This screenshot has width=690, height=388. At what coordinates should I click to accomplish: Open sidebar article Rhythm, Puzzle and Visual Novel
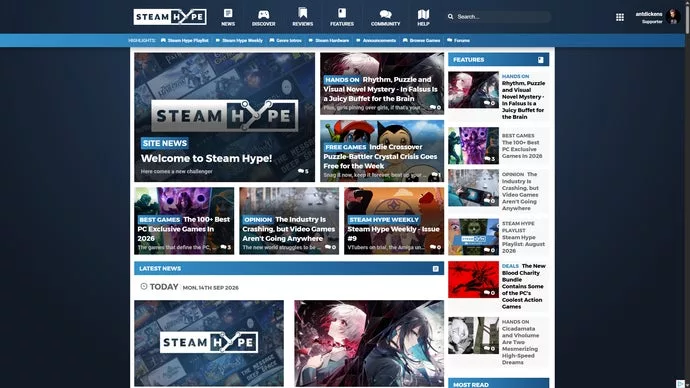point(523,100)
